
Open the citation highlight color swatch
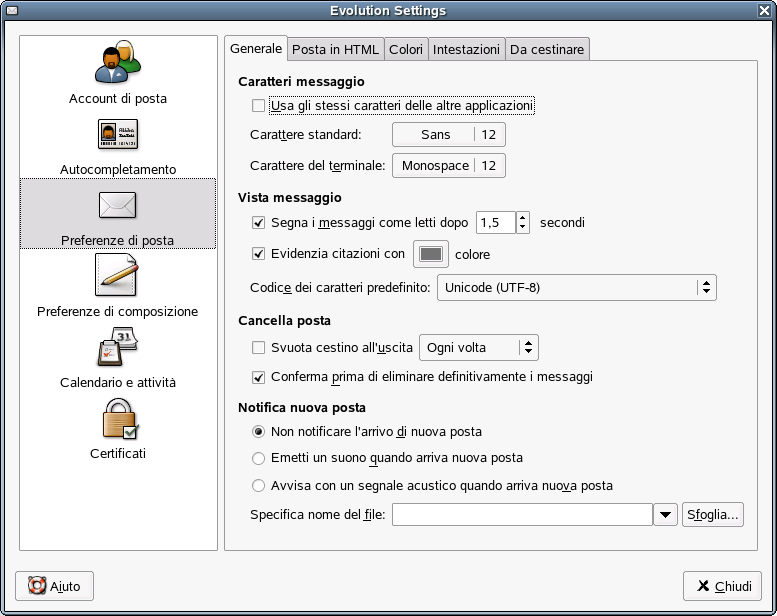(x=431, y=254)
